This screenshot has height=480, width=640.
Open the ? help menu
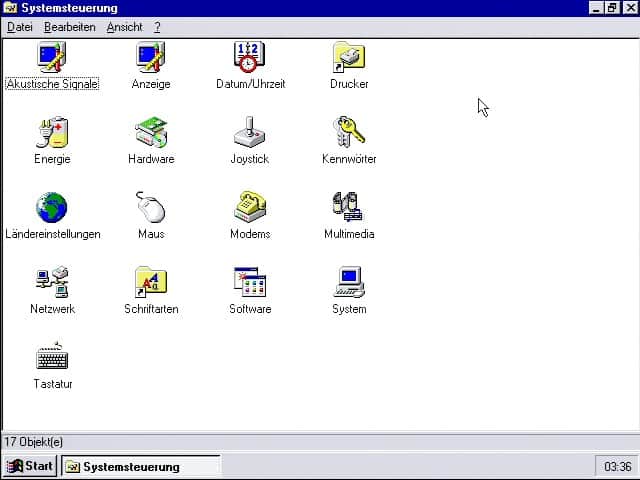[157, 27]
